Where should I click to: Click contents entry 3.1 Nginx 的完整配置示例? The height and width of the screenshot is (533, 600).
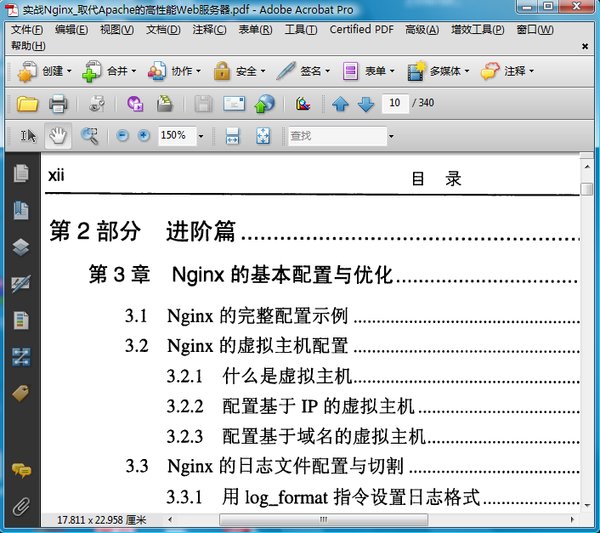click(236, 316)
